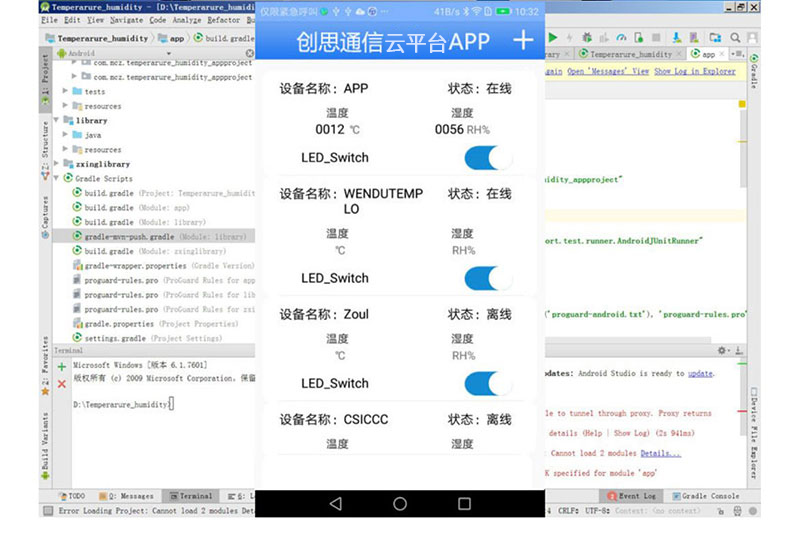
Task: Tap the plus icon in the app header
Action: point(523,40)
